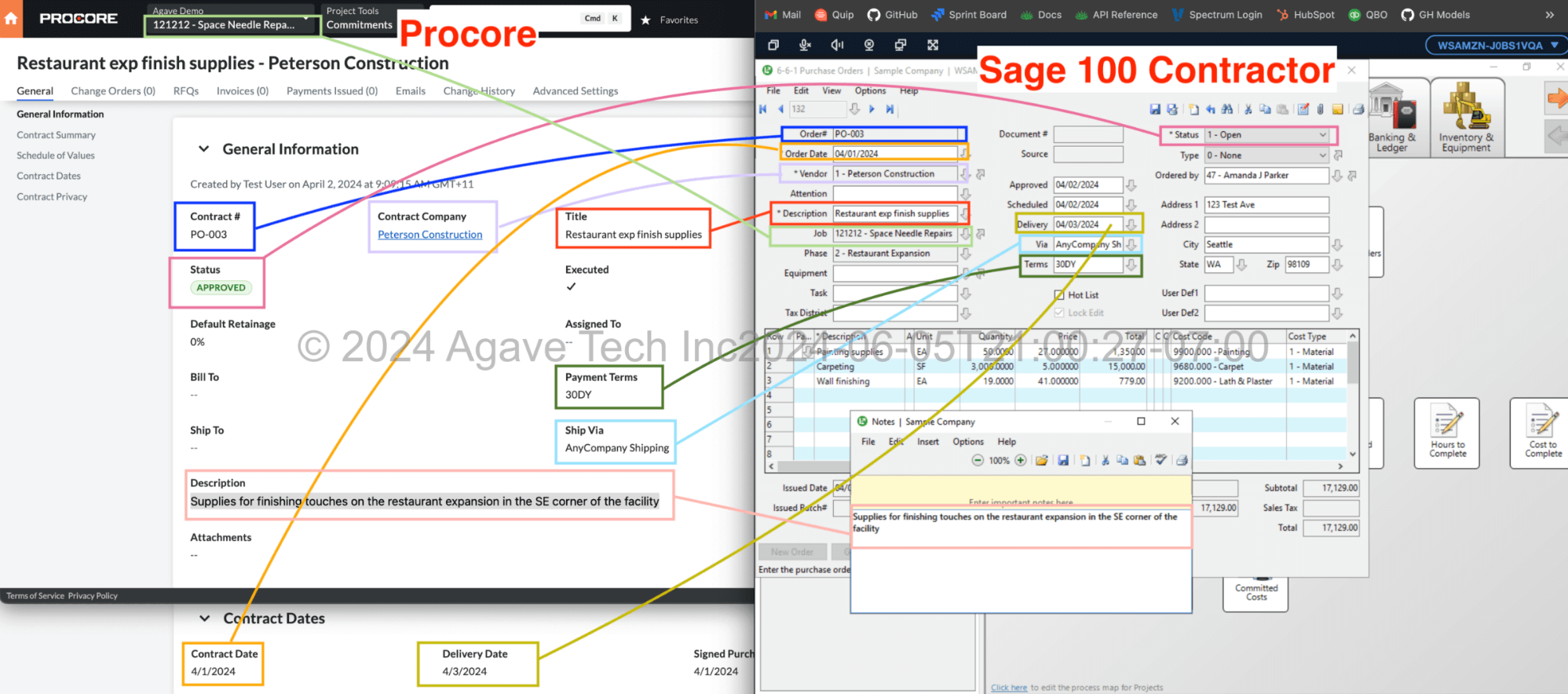Click the vertical scrollbar of line items grid
1568x694 pixels.
point(1353,395)
